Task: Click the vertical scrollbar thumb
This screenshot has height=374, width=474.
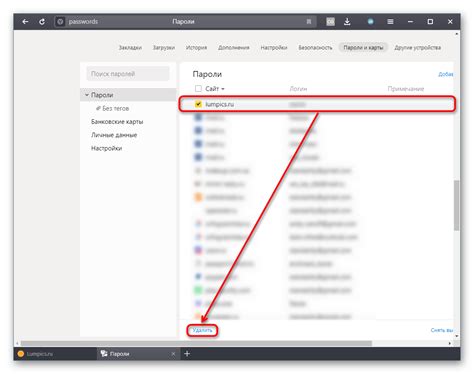Action: (456, 205)
